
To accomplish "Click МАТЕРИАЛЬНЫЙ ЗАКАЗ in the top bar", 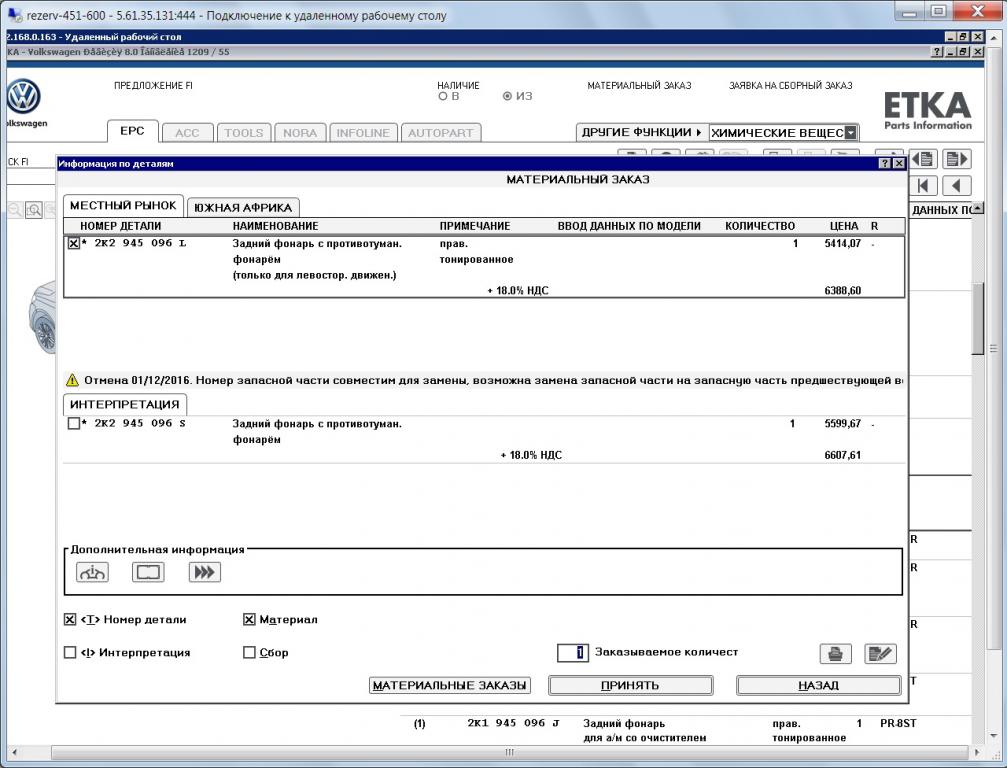I will [x=640, y=85].
